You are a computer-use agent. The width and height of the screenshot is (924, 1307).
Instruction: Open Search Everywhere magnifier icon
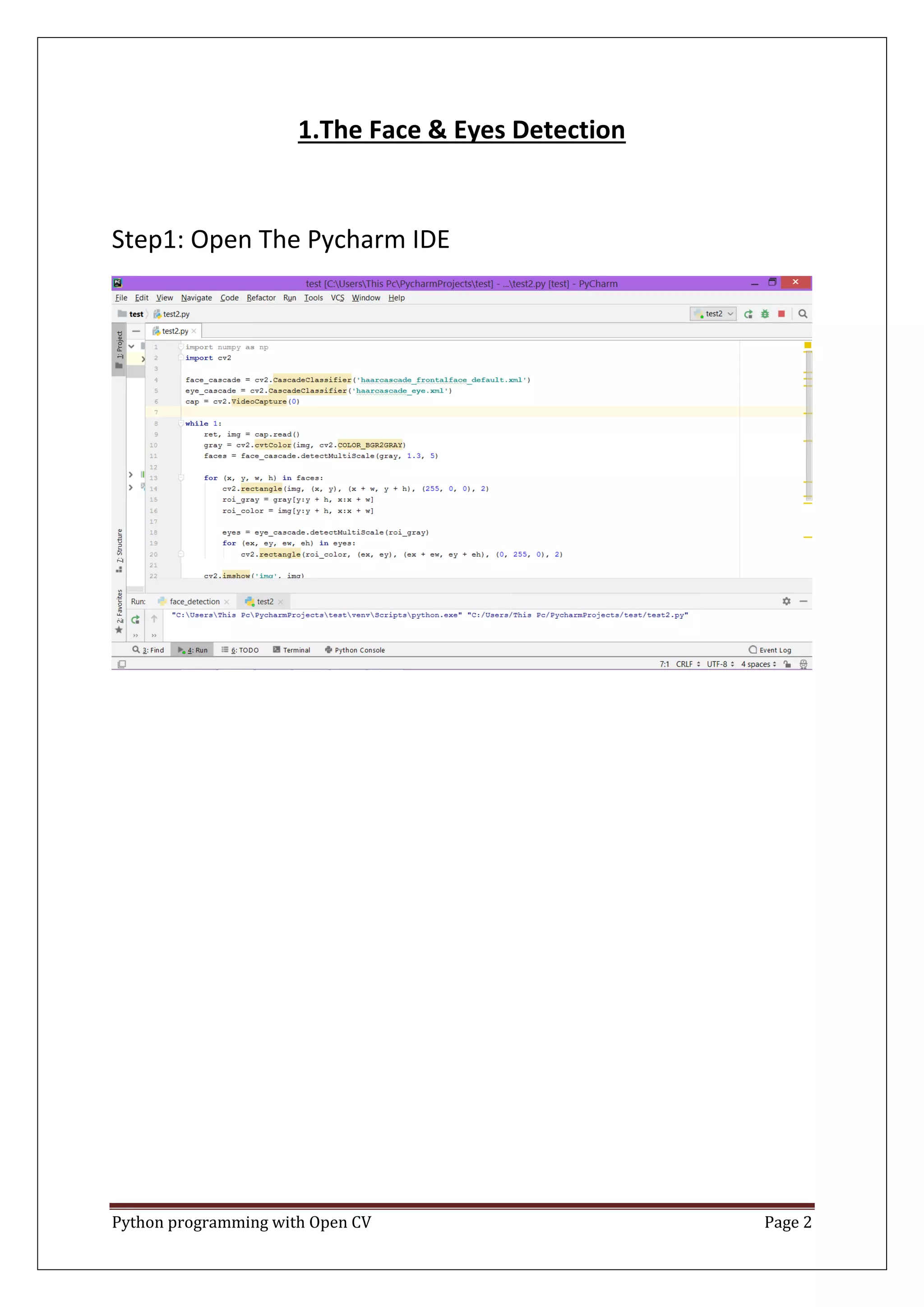(803, 314)
